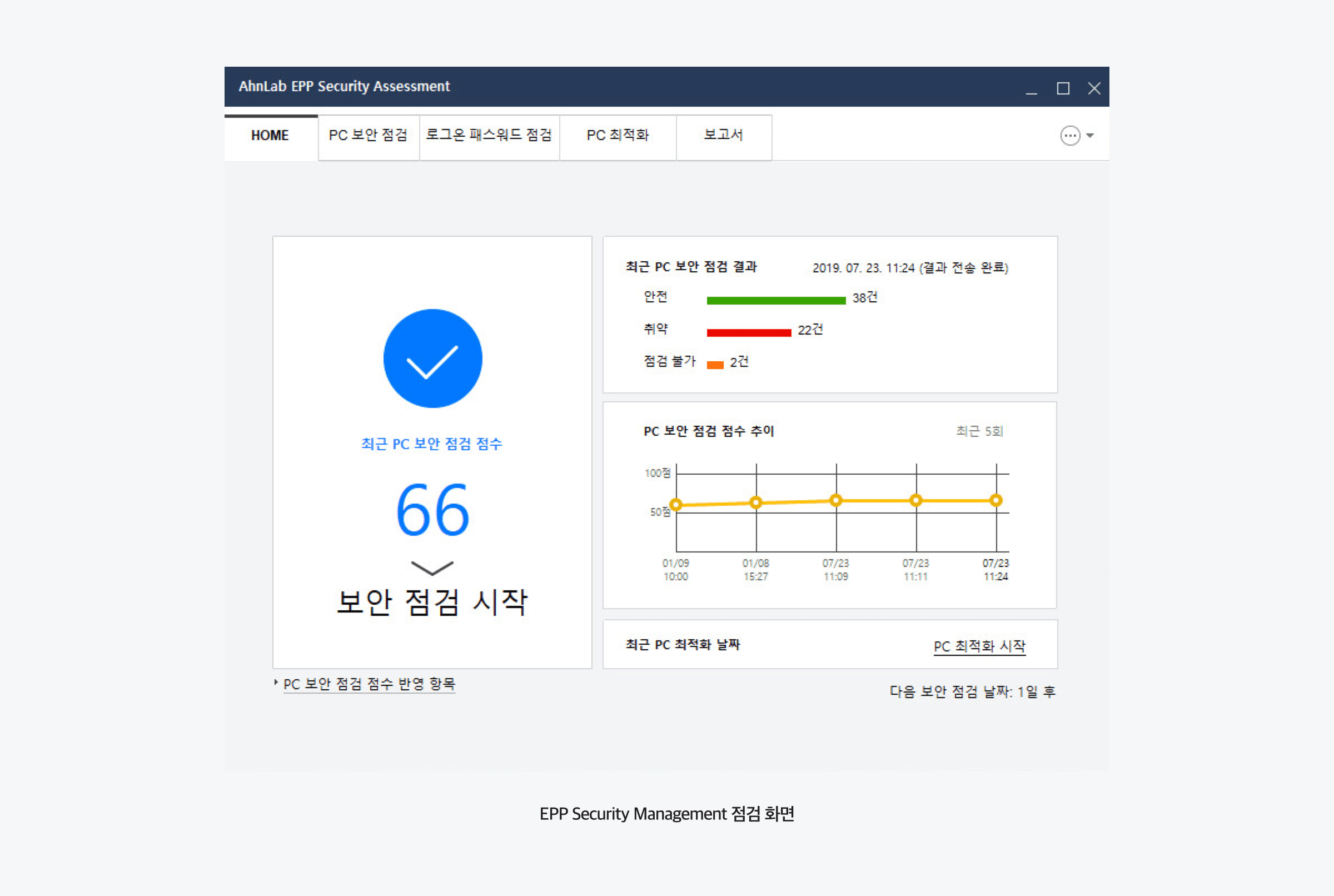
Task: Click the 07/23 11:24 chart data point
Action: [x=996, y=501]
